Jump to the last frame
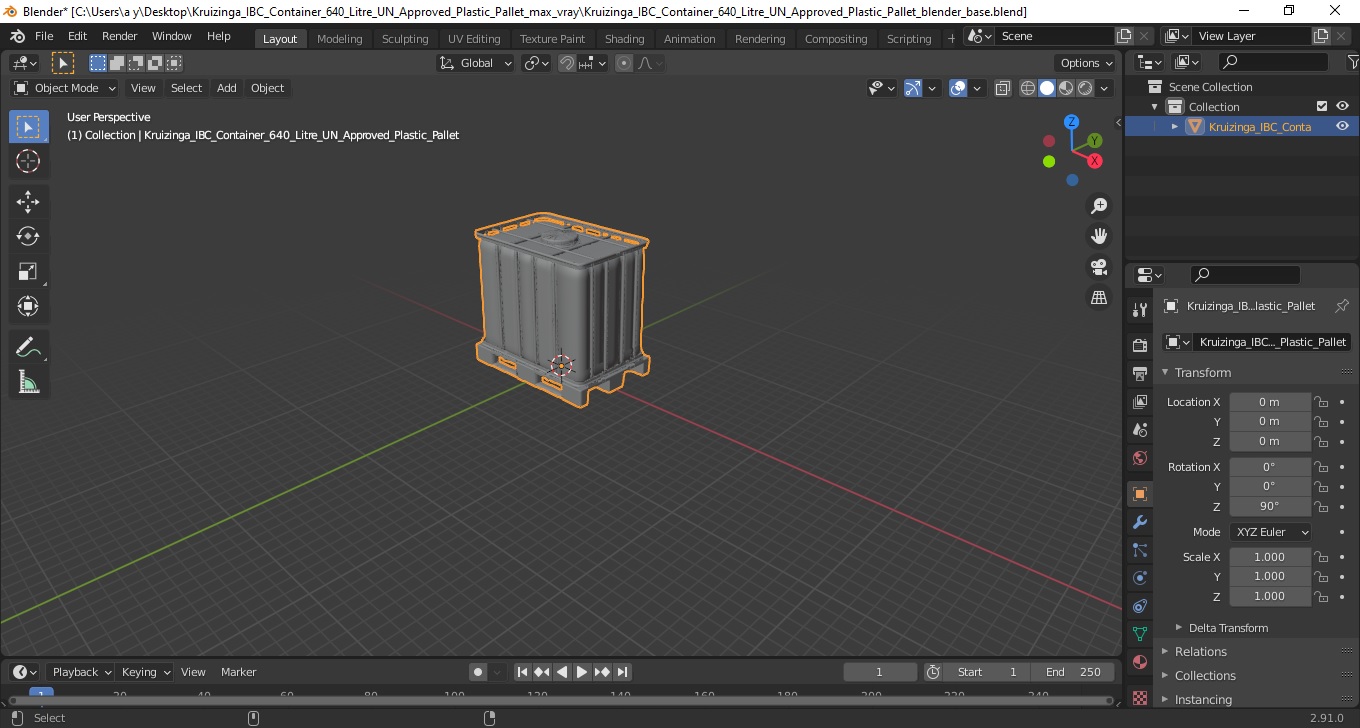Image resolution: width=1360 pixels, height=728 pixels. click(622, 672)
